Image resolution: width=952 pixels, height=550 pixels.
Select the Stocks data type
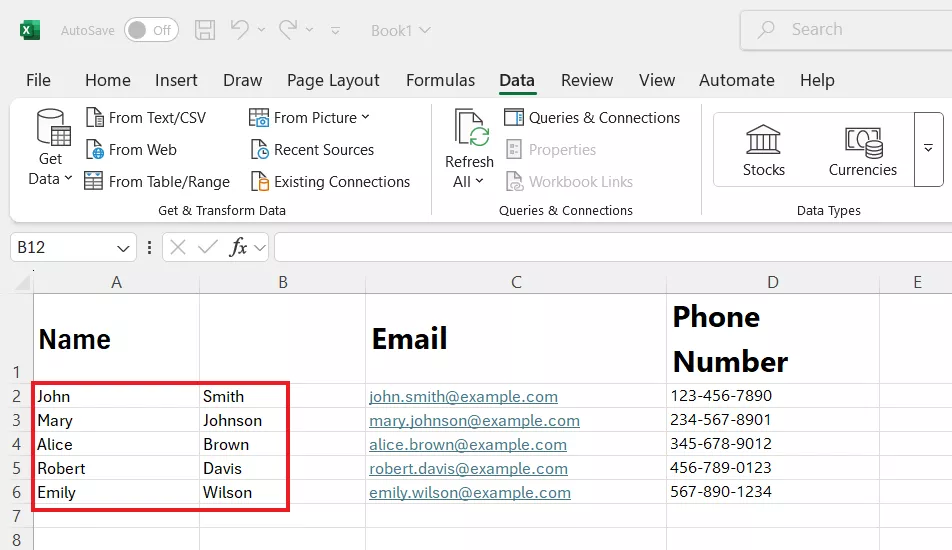[x=763, y=150]
